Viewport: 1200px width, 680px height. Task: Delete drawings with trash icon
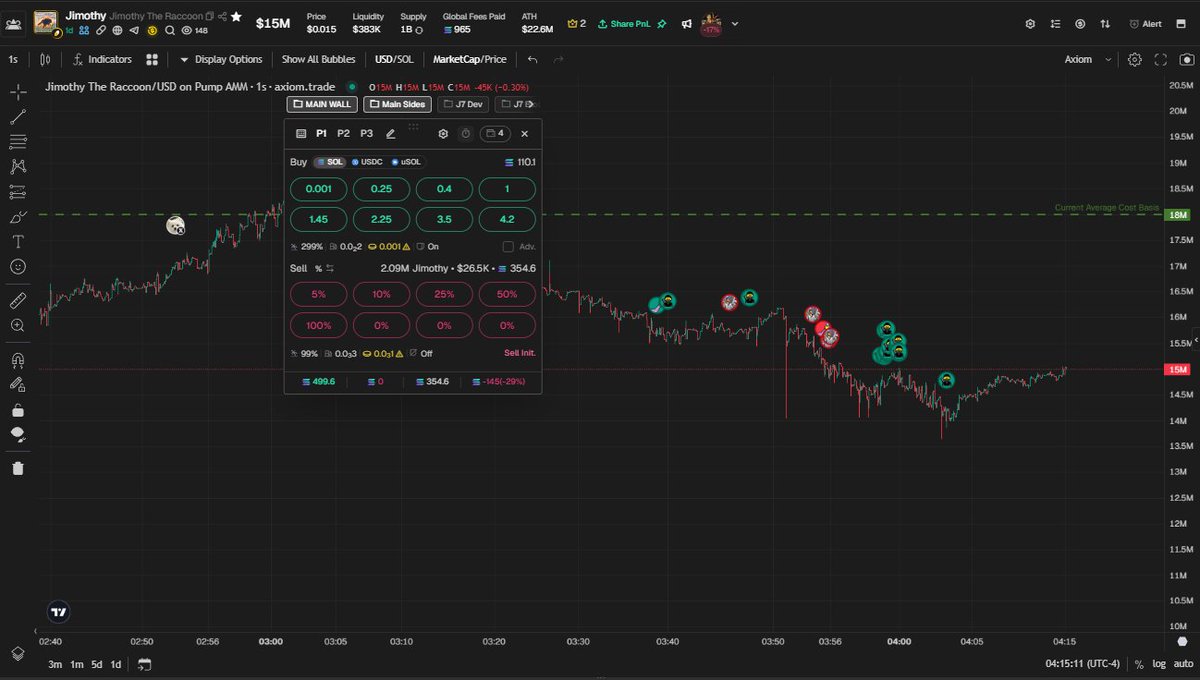pyautogui.click(x=18, y=468)
